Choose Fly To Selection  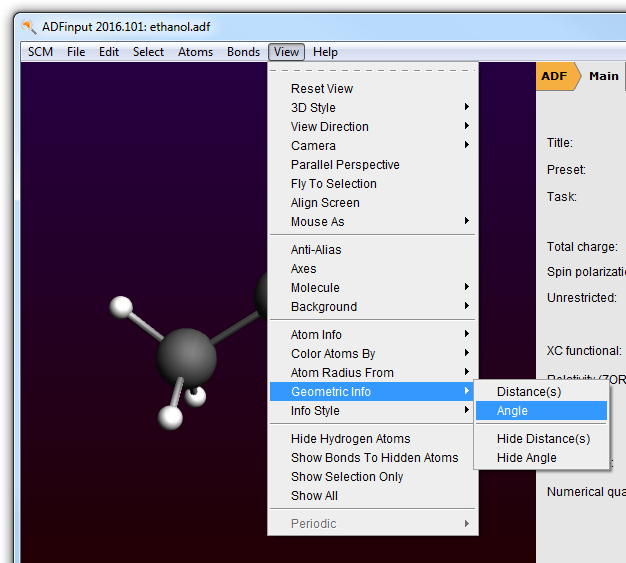pyautogui.click(x=372, y=184)
